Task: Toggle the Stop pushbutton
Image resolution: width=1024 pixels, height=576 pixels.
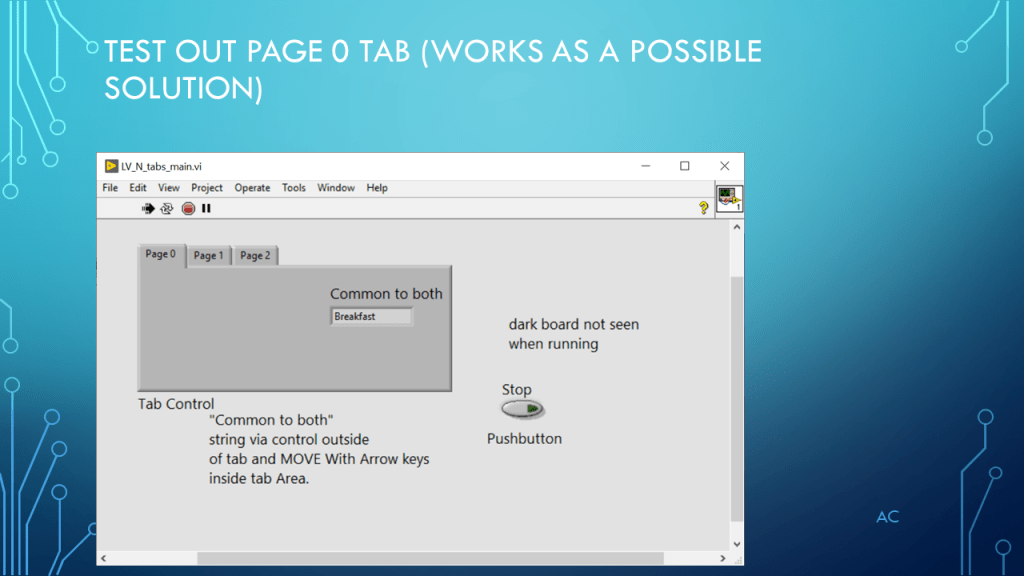Action: click(x=523, y=409)
